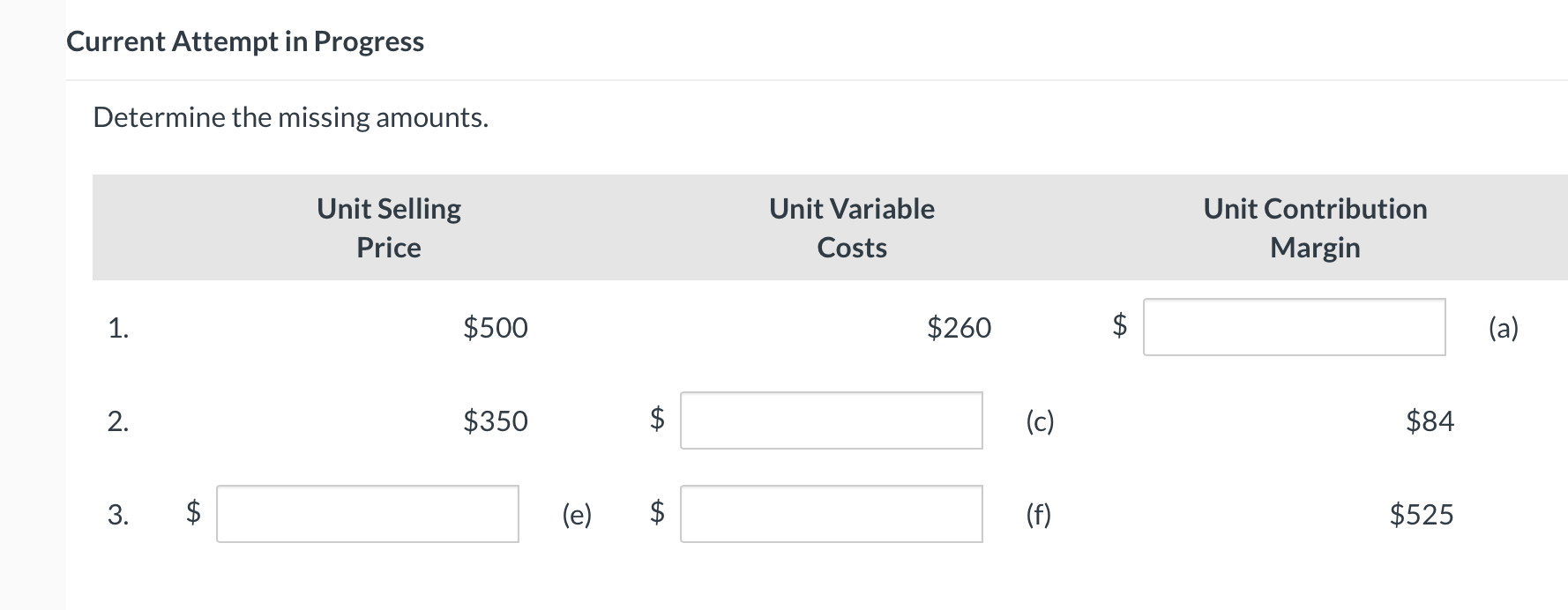Click the unit variable costs (c) input box

pos(831,420)
